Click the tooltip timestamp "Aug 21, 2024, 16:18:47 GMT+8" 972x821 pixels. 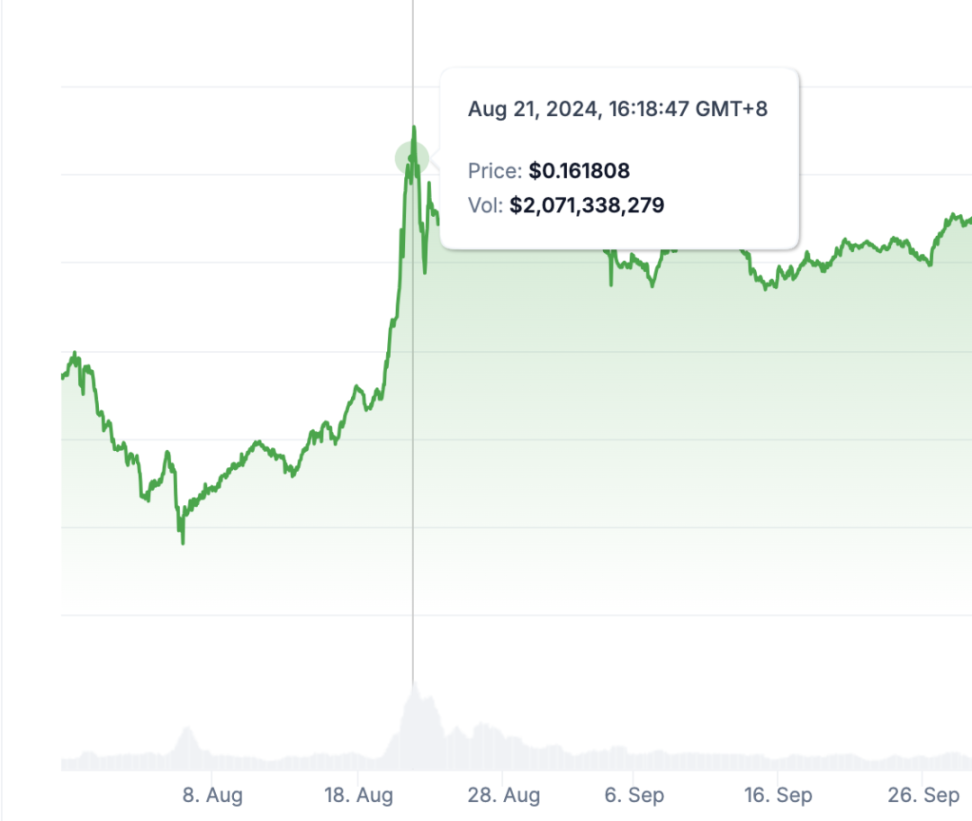pos(618,109)
